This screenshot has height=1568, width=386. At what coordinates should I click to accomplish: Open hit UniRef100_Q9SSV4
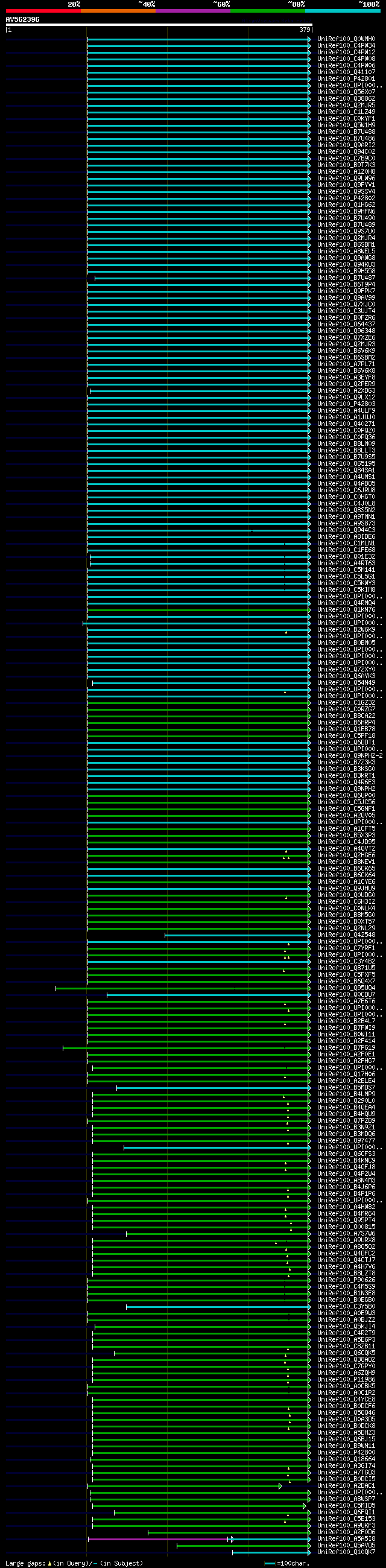coord(346,192)
